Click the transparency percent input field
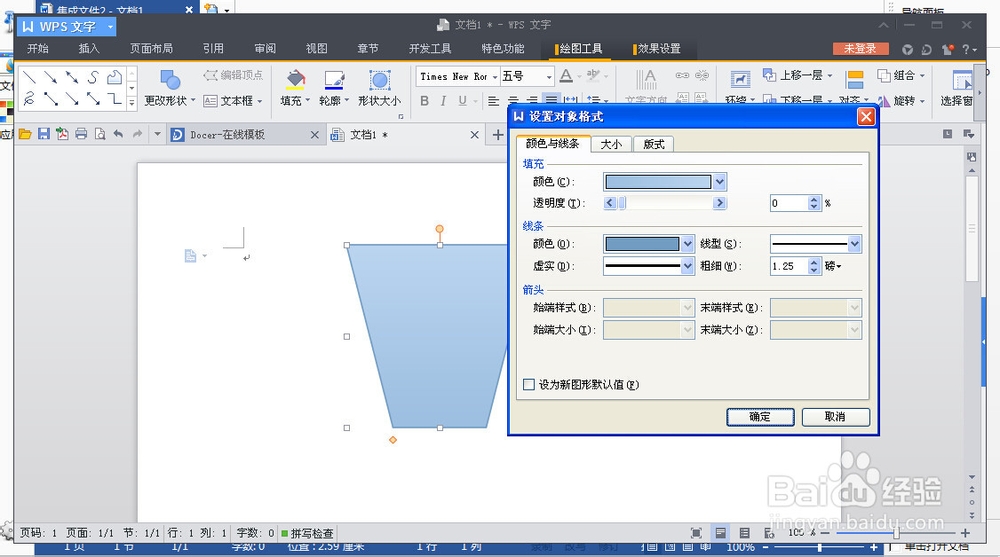1000x557 pixels. (789, 203)
